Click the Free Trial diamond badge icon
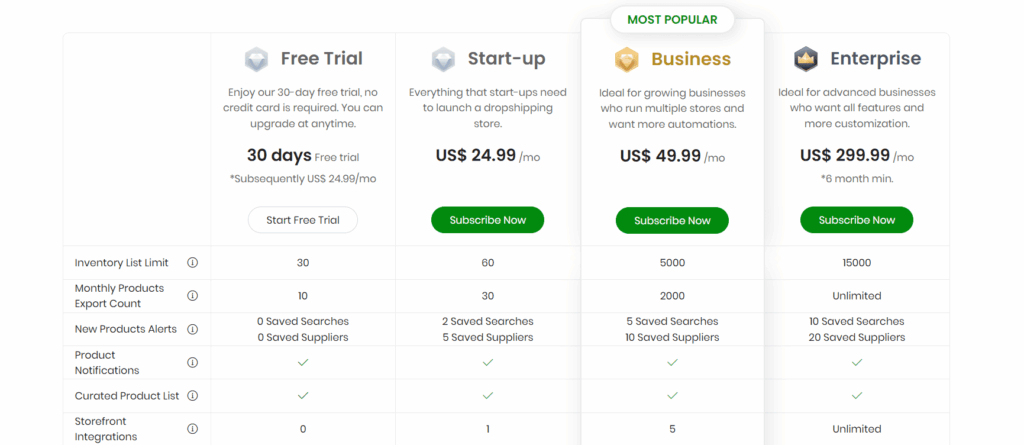Image resolution: width=1024 pixels, height=445 pixels. (x=257, y=59)
